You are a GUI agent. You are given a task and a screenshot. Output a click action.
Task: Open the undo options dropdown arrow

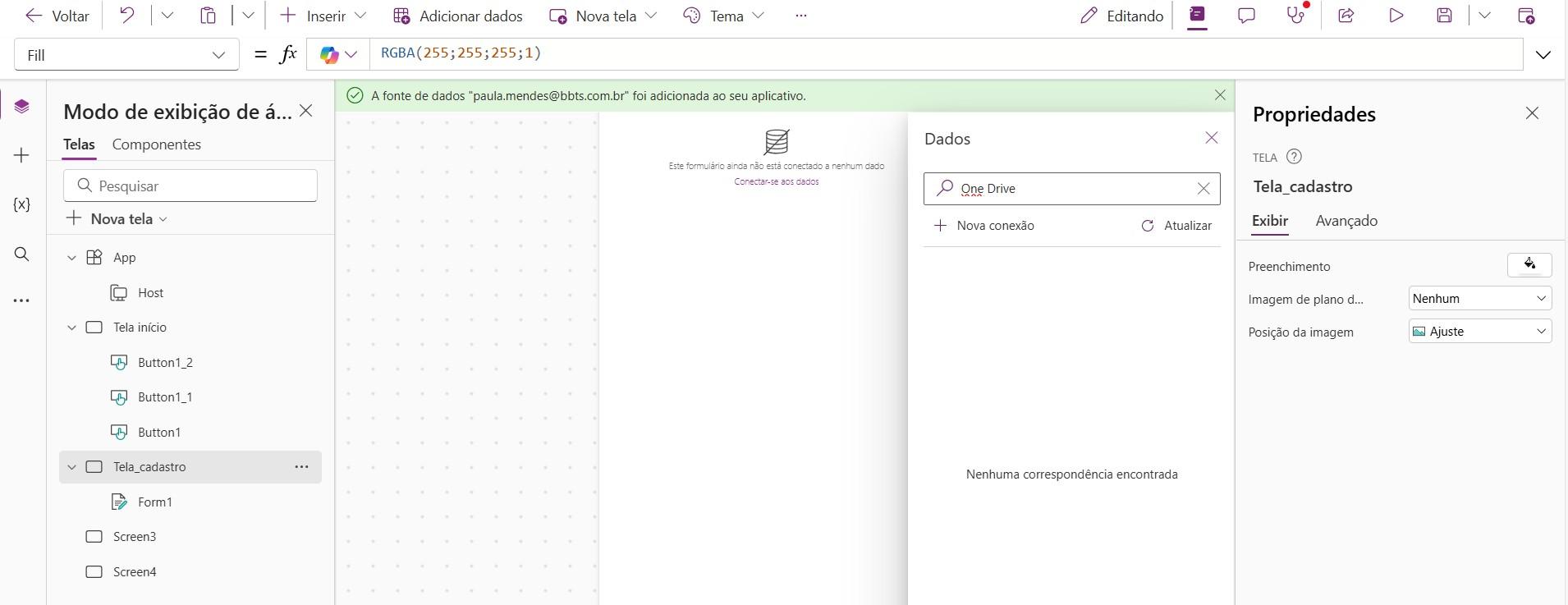tap(167, 16)
